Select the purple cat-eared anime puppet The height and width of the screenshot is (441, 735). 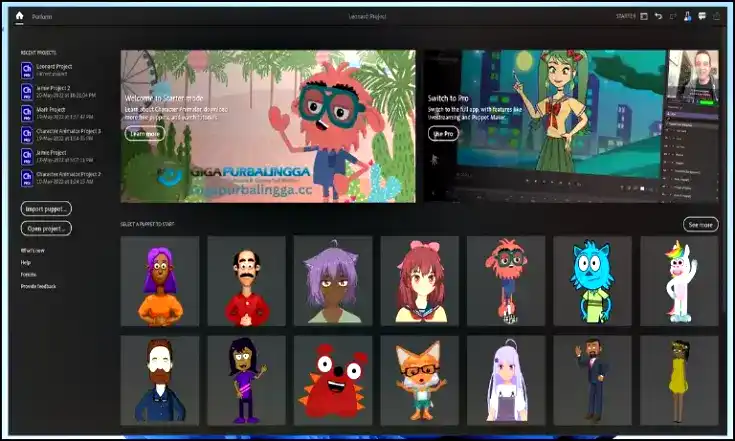click(x=333, y=281)
